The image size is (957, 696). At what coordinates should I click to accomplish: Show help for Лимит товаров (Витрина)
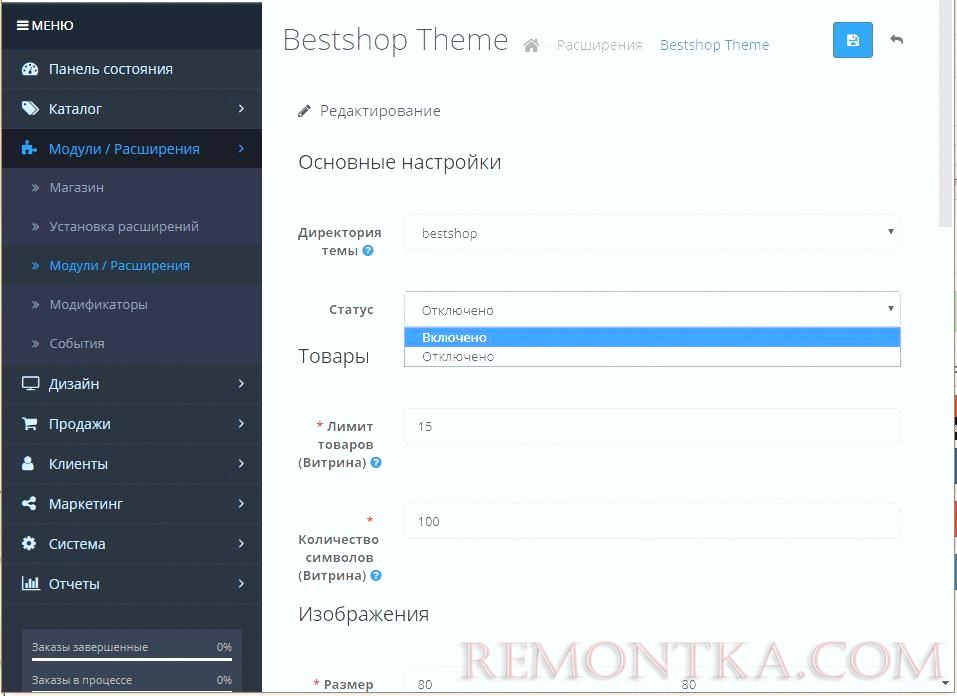click(376, 462)
